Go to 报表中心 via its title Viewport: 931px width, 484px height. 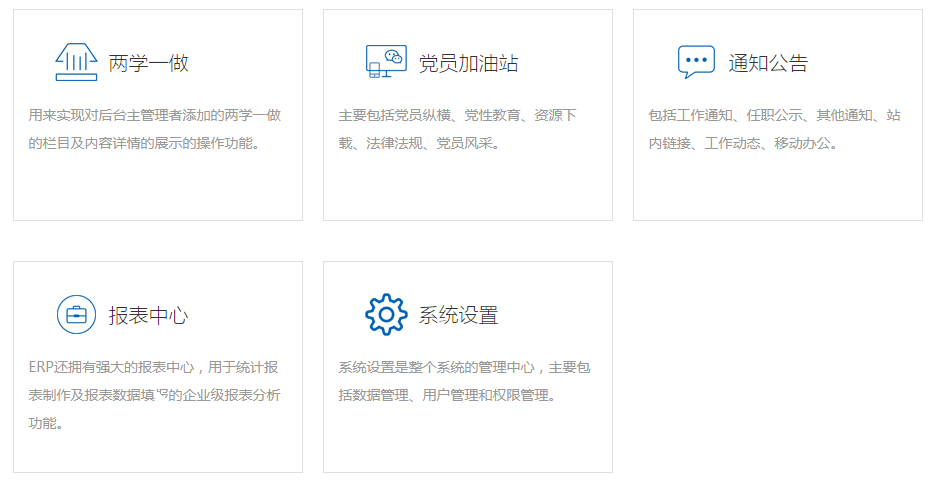pos(148,316)
